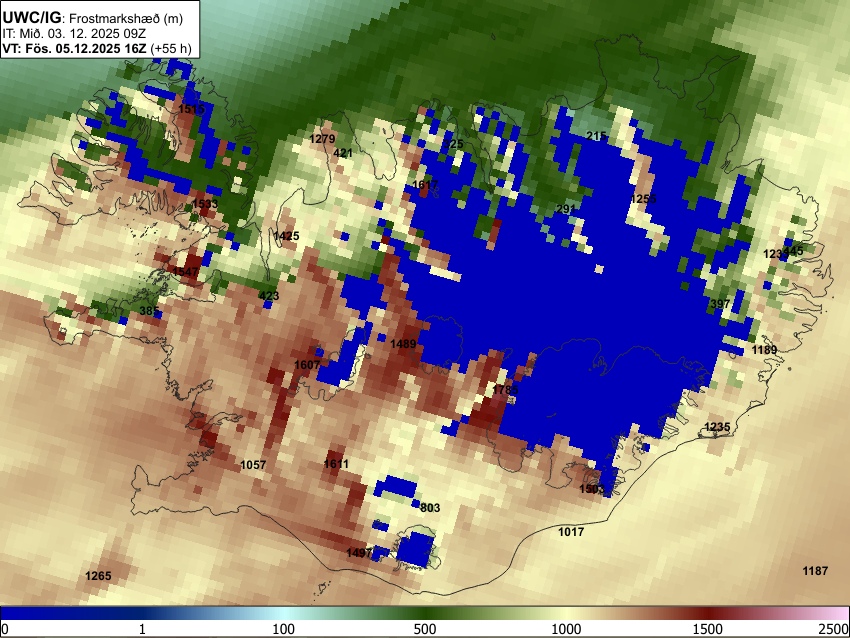The height and width of the screenshot is (638, 850).
Task: Click the 1279 value label
Action: tap(322, 139)
